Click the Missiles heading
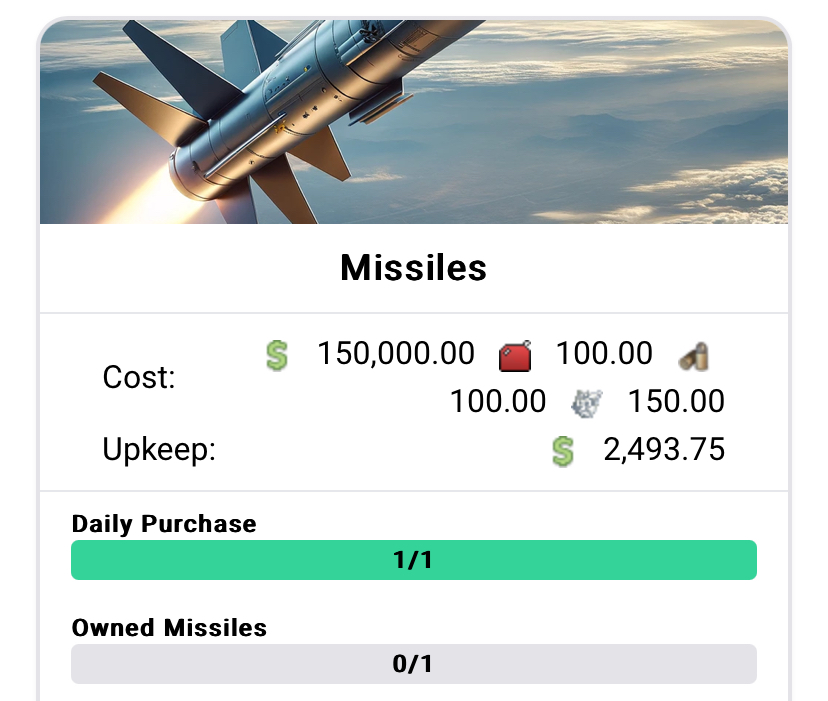 click(x=413, y=268)
